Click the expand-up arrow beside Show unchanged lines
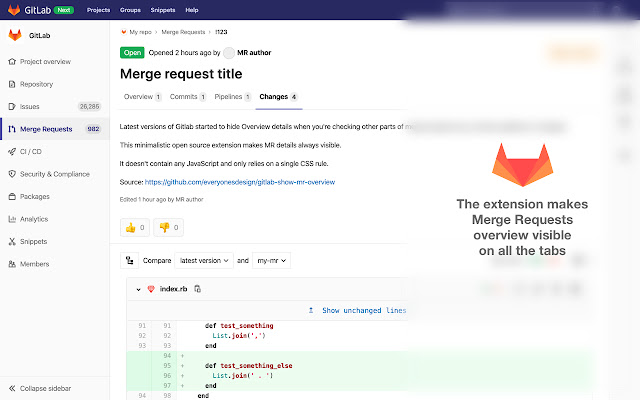The image size is (640, 400). (x=311, y=311)
